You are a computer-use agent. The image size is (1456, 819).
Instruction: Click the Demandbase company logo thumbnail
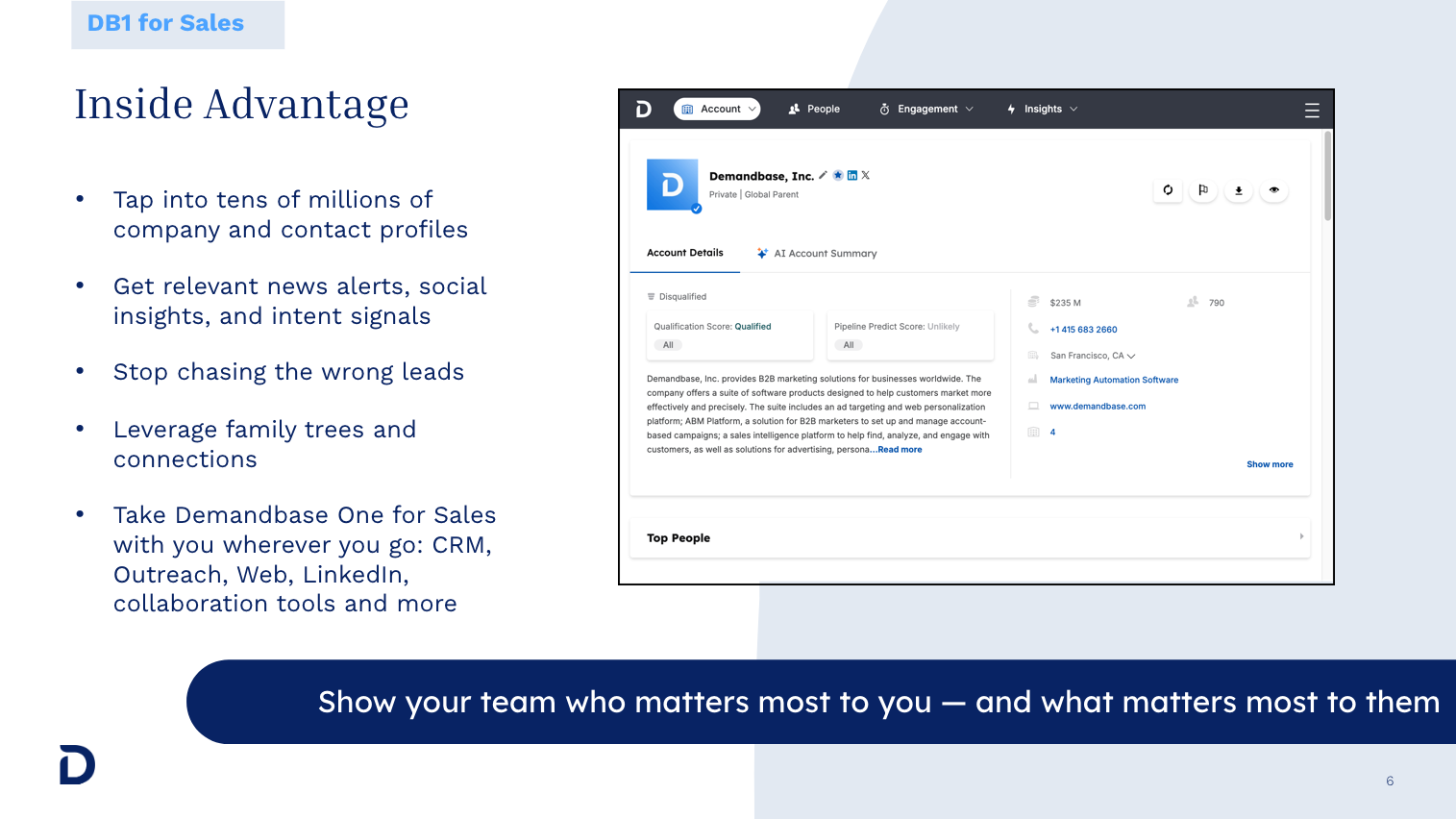(673, 185)
